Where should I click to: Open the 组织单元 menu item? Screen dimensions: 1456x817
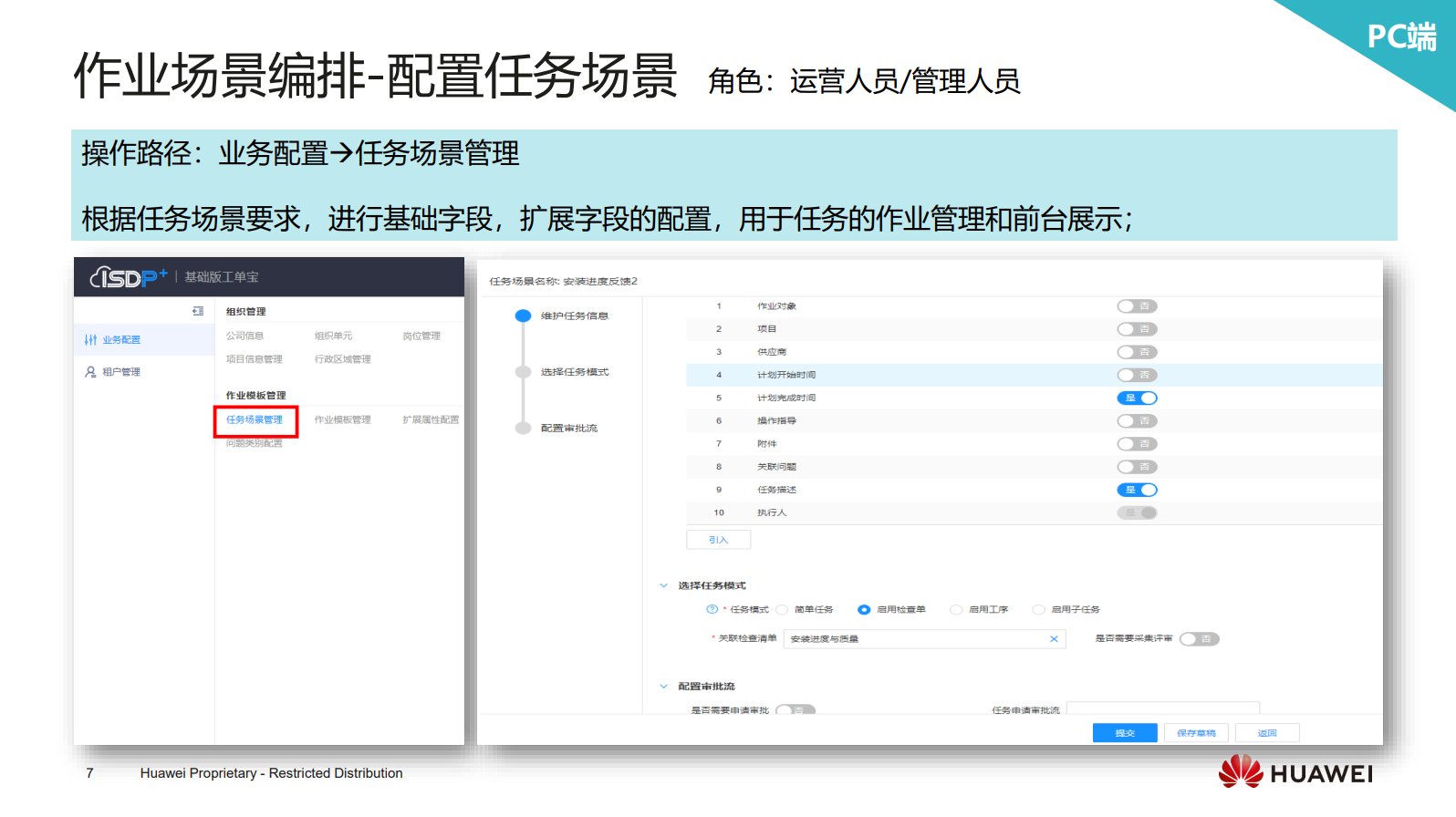coord(333,336)
